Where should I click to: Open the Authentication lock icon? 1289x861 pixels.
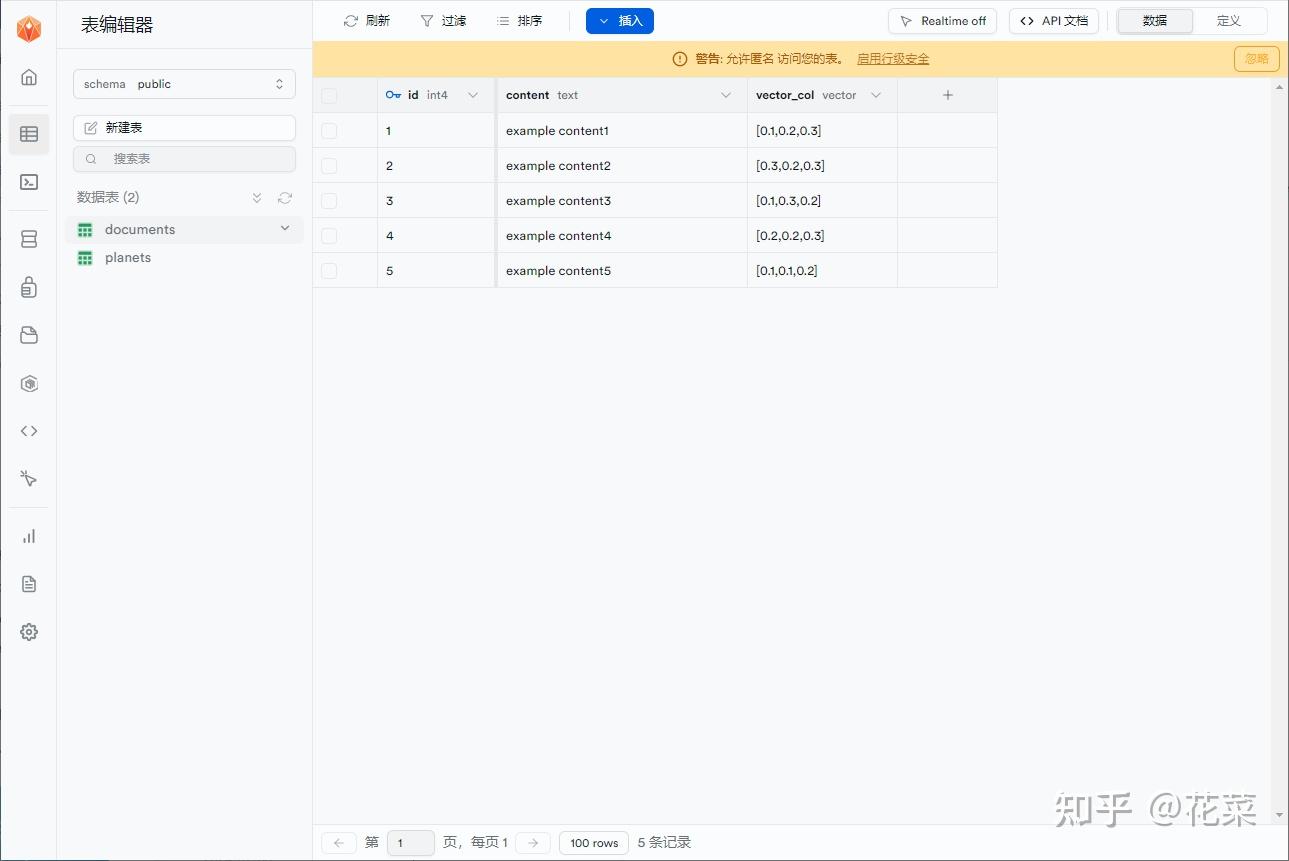point(29,287)
